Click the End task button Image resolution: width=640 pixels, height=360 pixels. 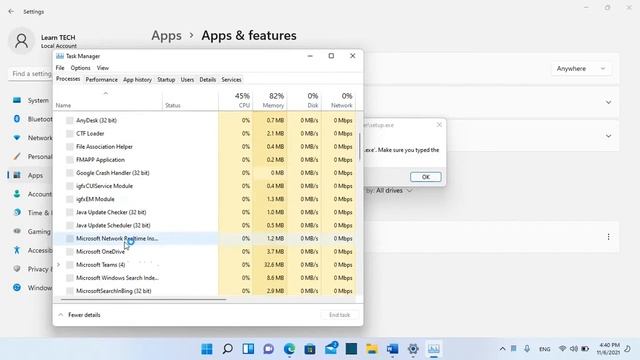coord(340,315)
